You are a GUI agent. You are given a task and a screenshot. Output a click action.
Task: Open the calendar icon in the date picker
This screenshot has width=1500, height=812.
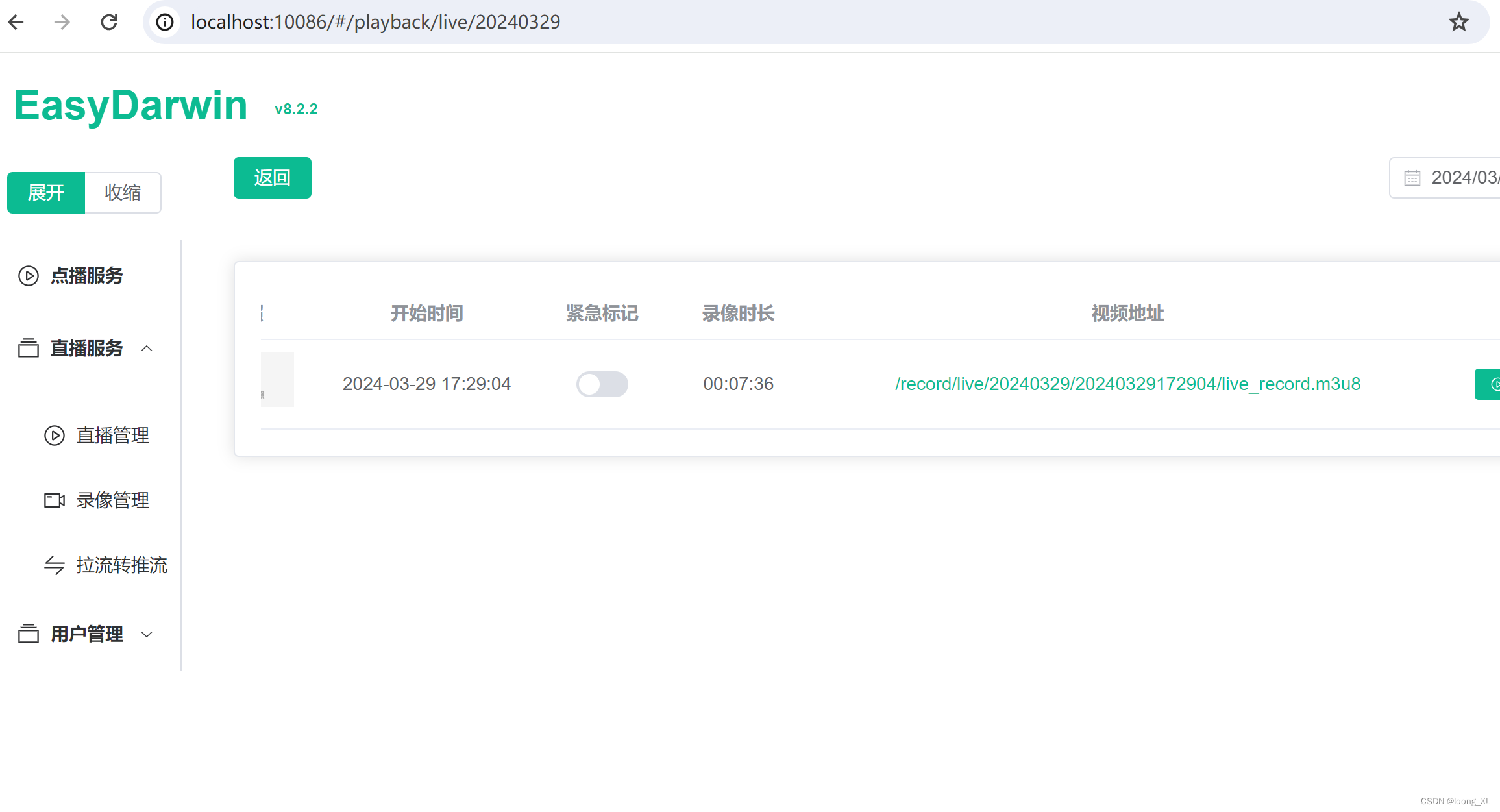pyautogui.click(x=1413, y=177)
